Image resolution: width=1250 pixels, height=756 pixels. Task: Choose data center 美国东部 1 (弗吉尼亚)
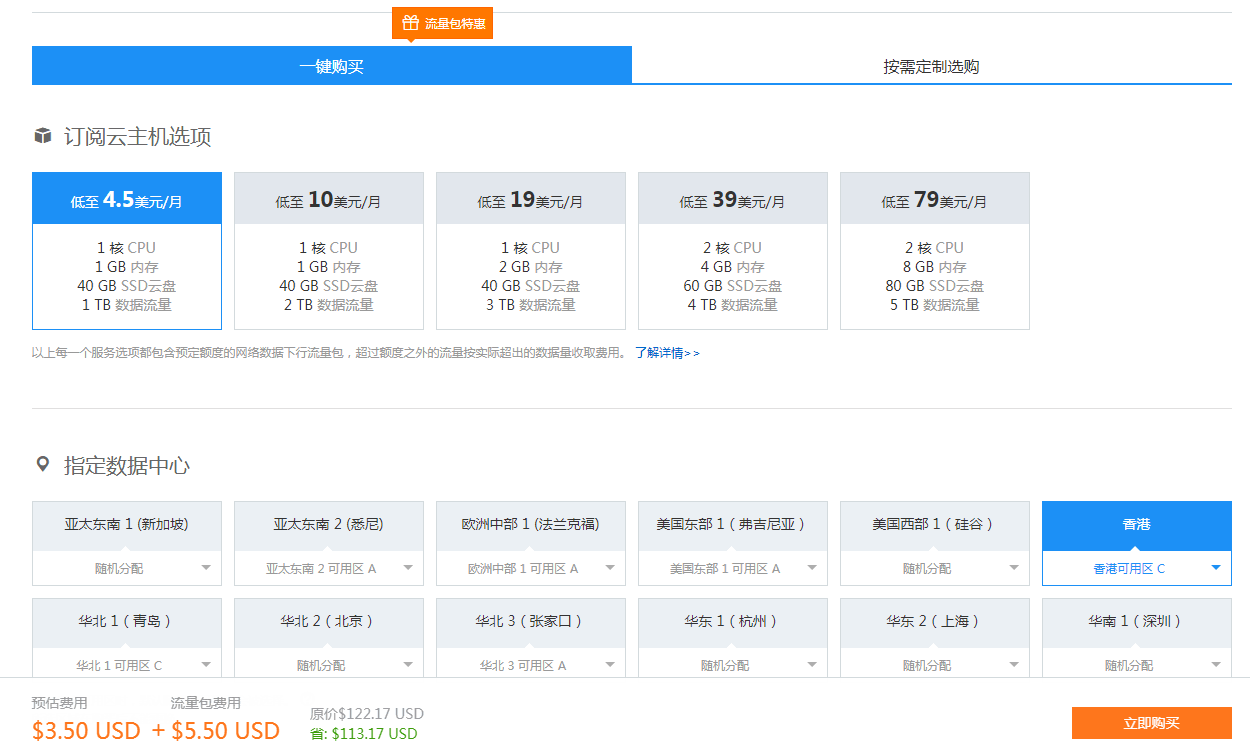733,525
